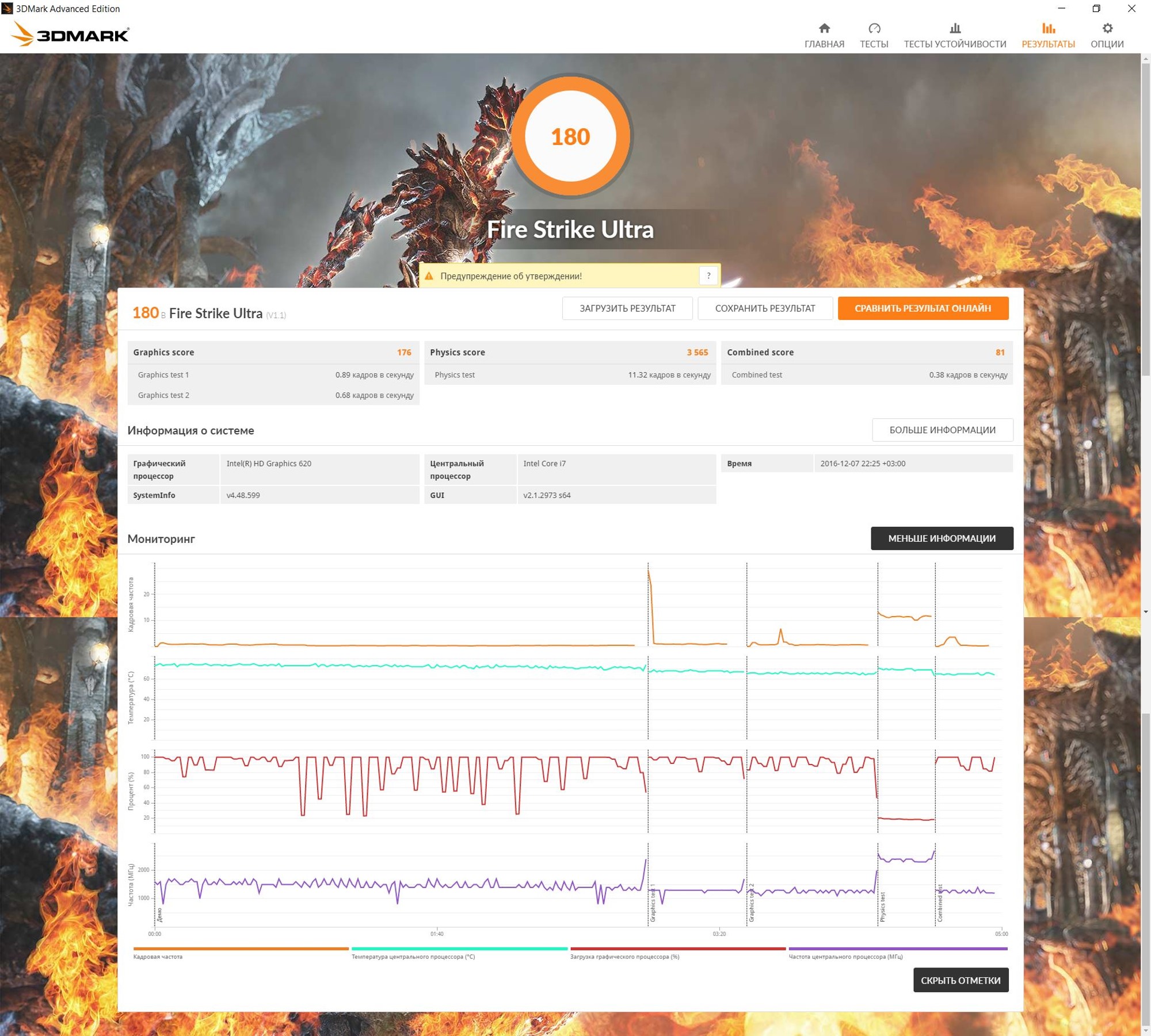Click the scrollbar down arrow at the bottom
Viewport: 1151px width, 1036px height.
(x=1145, y=1031)
